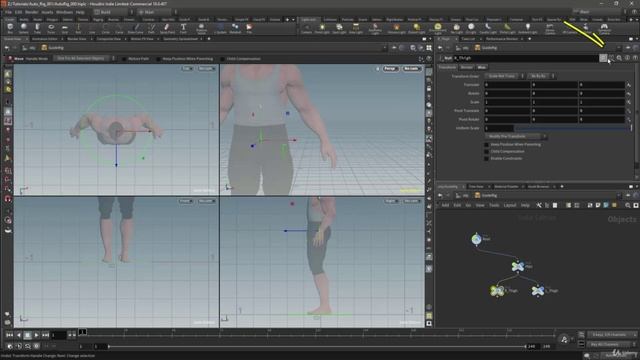Select the R_Thigh node in network
Viewport: 640px width, 360px height.
(497, 291)
